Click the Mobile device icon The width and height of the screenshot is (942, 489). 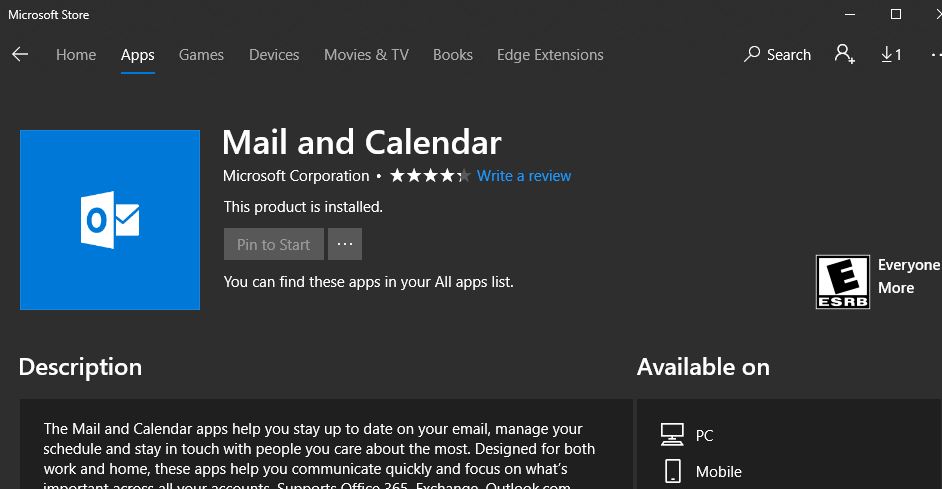coord(672,471)
